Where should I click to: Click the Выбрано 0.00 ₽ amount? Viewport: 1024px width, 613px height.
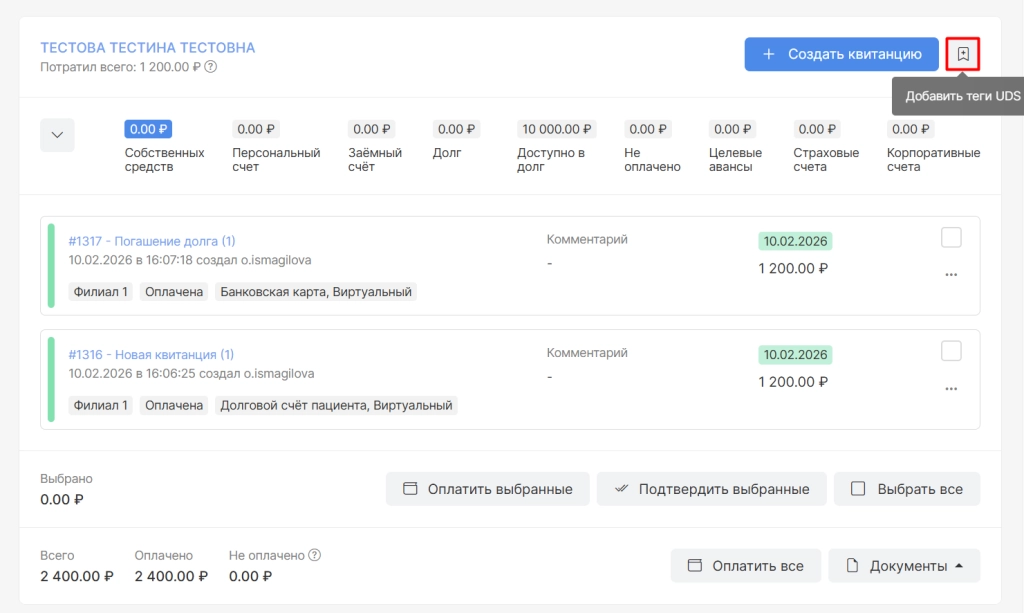pos(62,499)
